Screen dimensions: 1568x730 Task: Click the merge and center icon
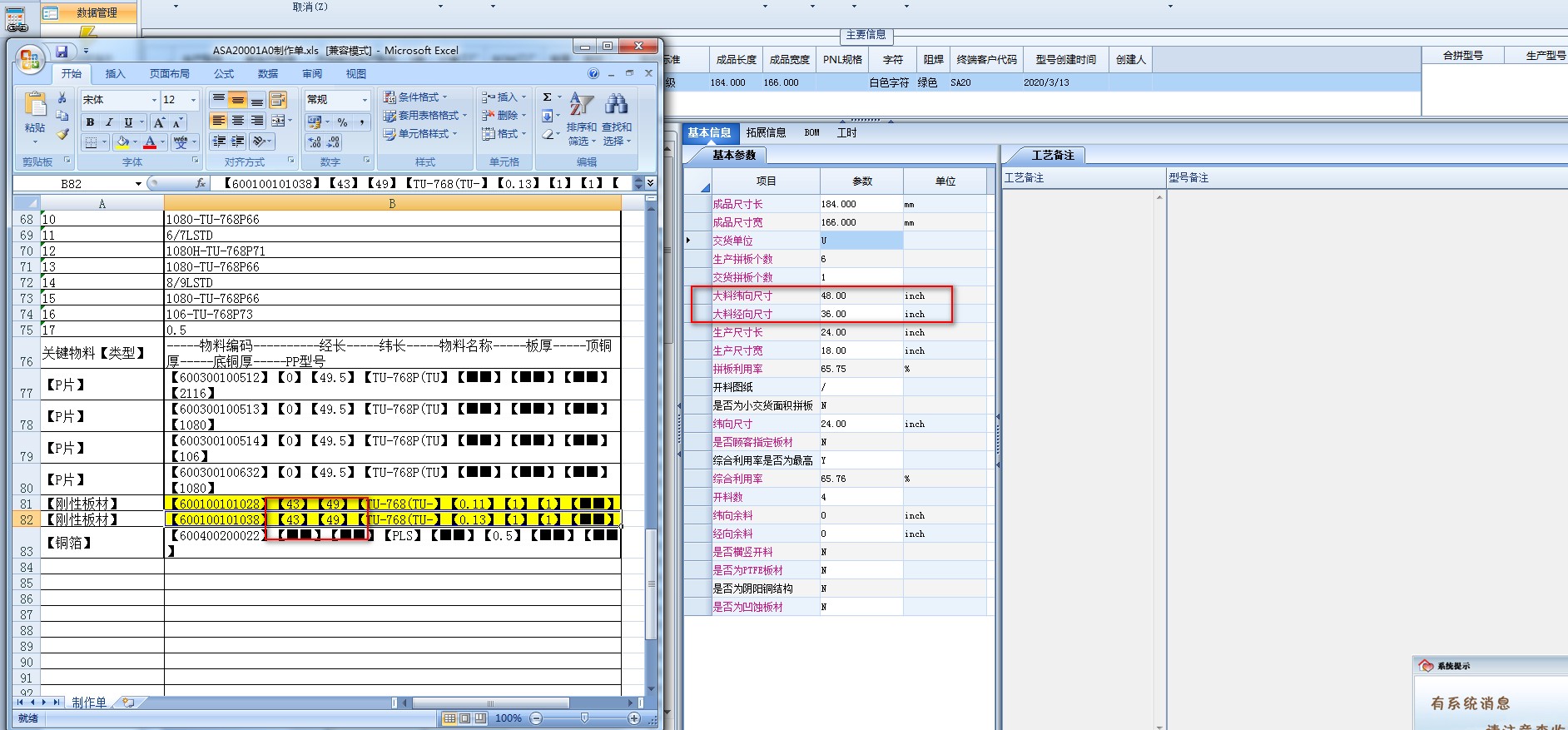tap(278, 121)
